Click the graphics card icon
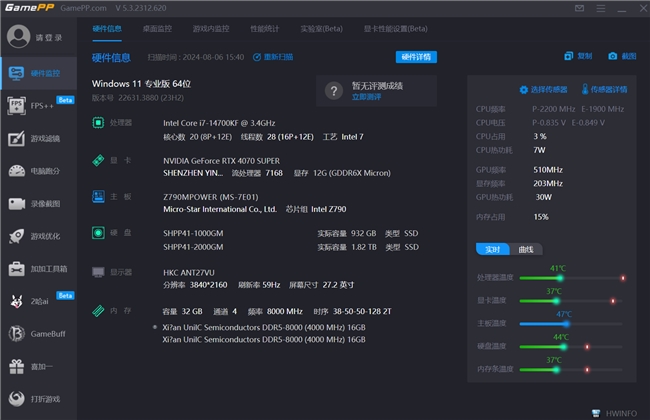This screenshot has height=420, width=650. coord(98,160)
